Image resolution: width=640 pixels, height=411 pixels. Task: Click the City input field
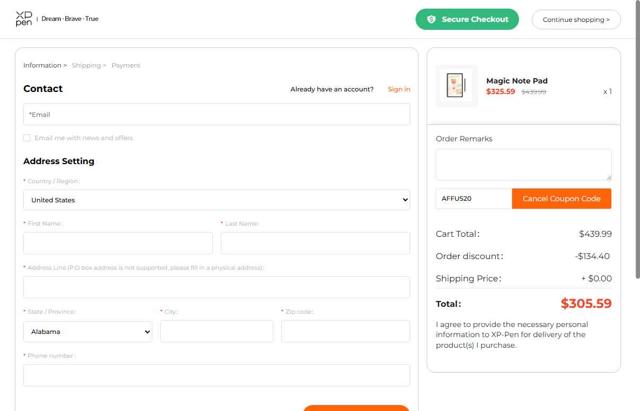[x=217, y=331]
